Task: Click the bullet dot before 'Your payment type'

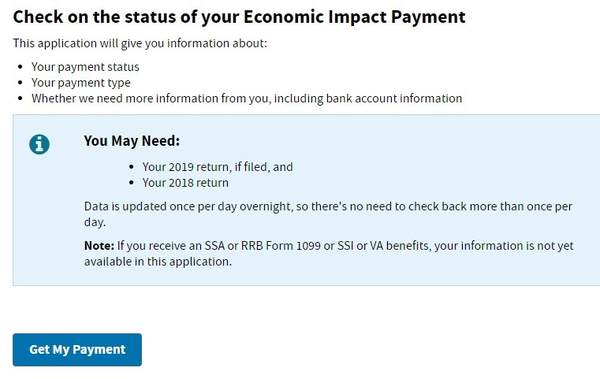Action: (x=21, y=83)
